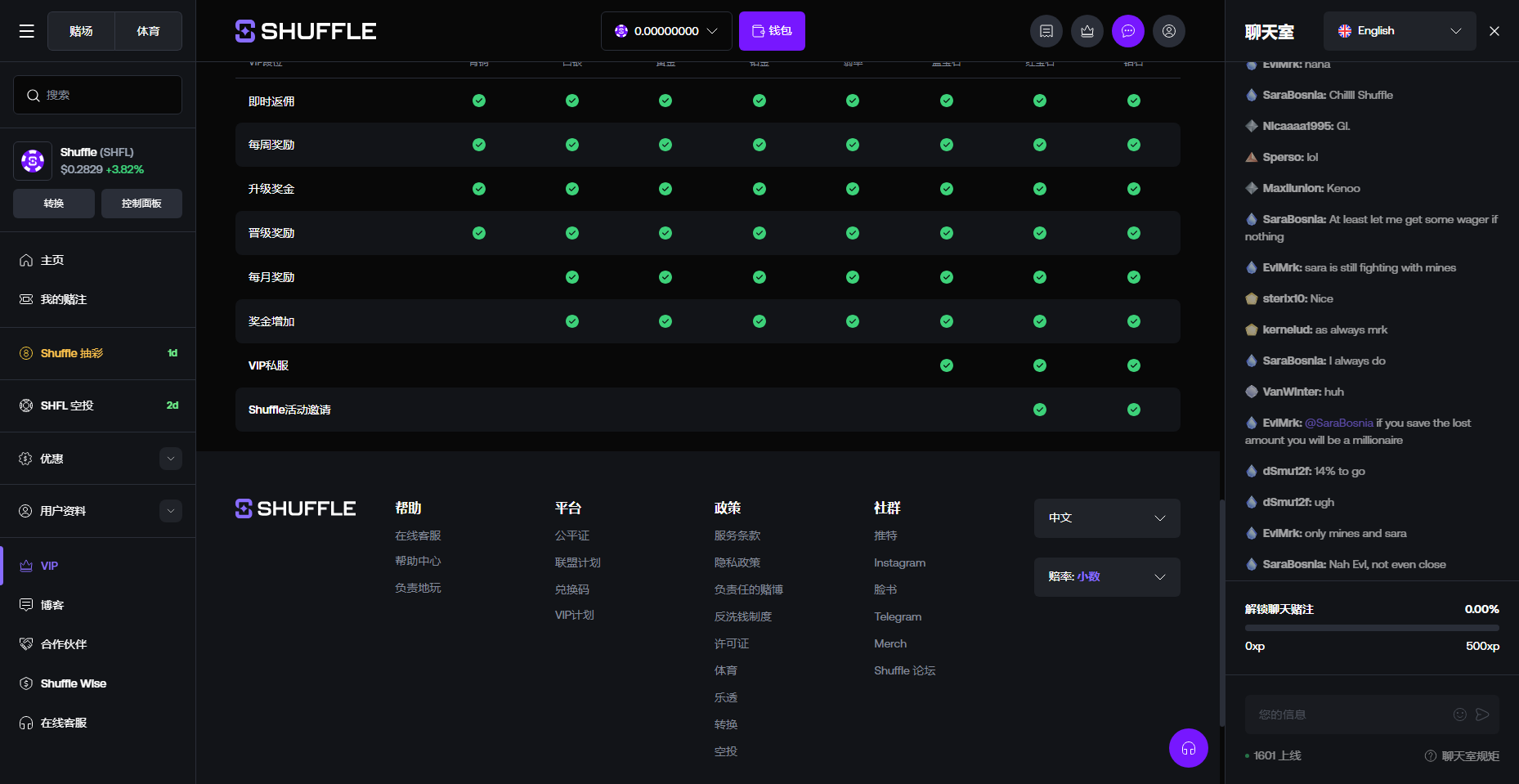Screen dimensions: 1519x784
Task: Open the balance 0.00000000 dropdown
Action: point(666,31)
